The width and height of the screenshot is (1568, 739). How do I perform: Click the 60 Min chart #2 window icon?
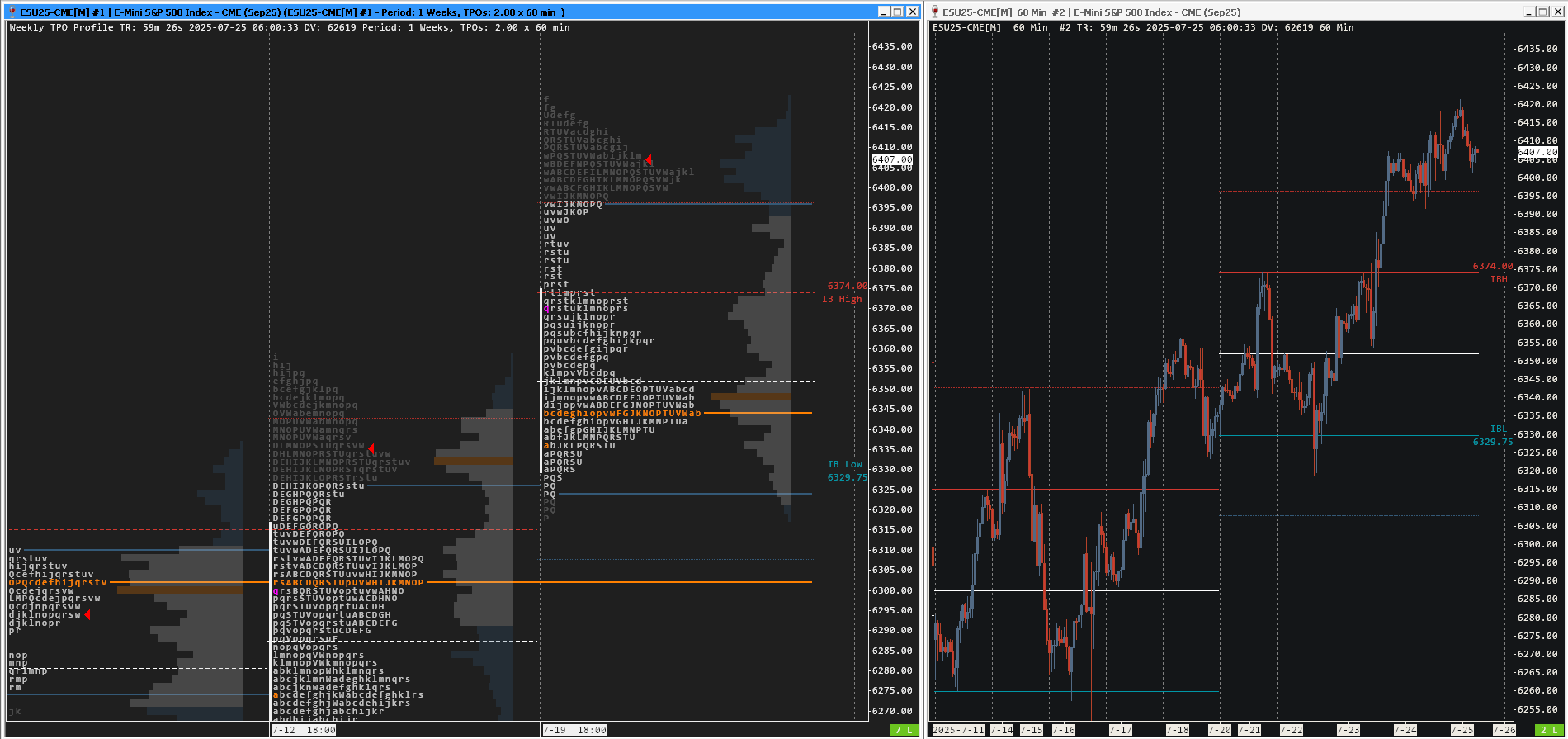coord(935,12)
